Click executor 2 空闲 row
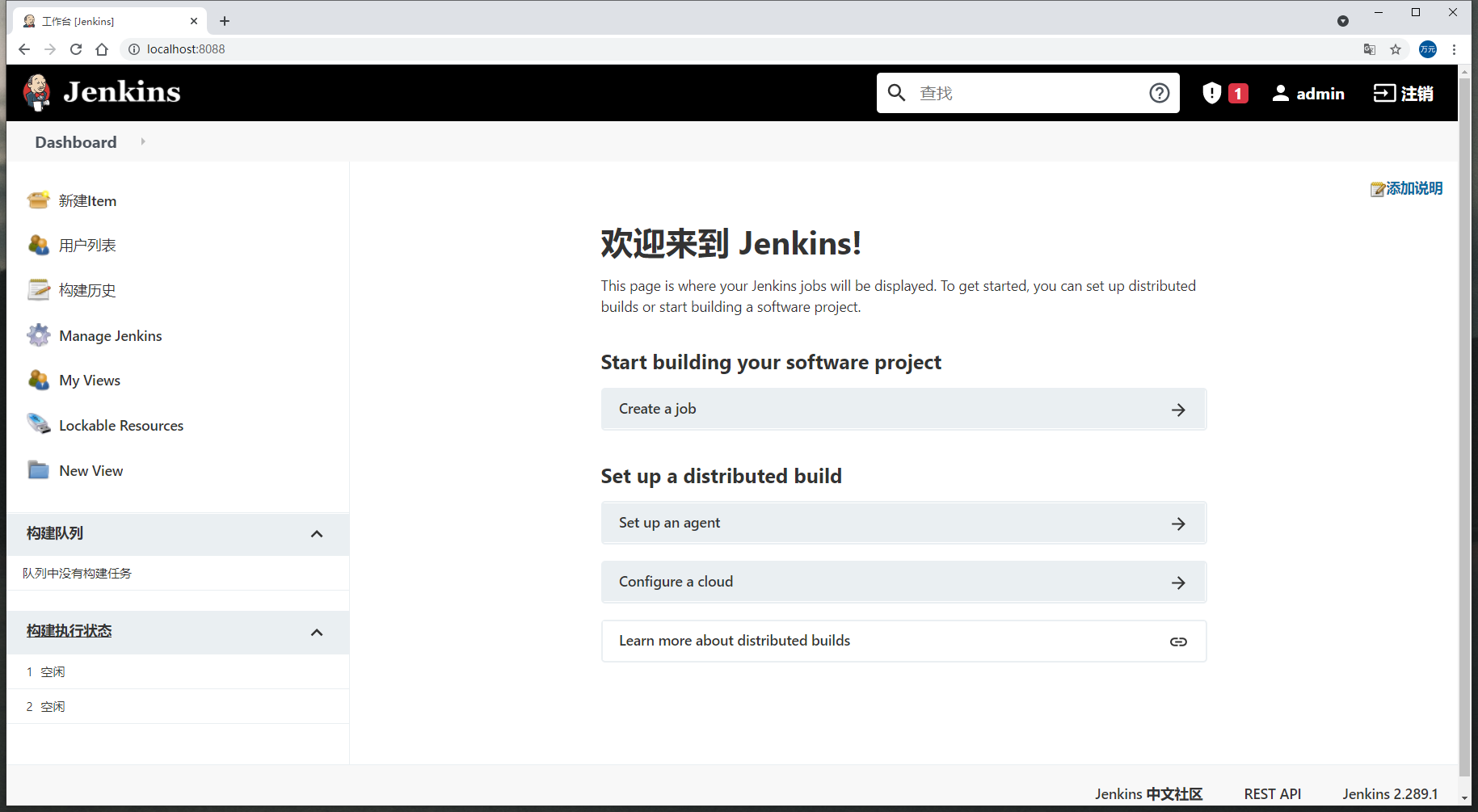 pos(178,706)
